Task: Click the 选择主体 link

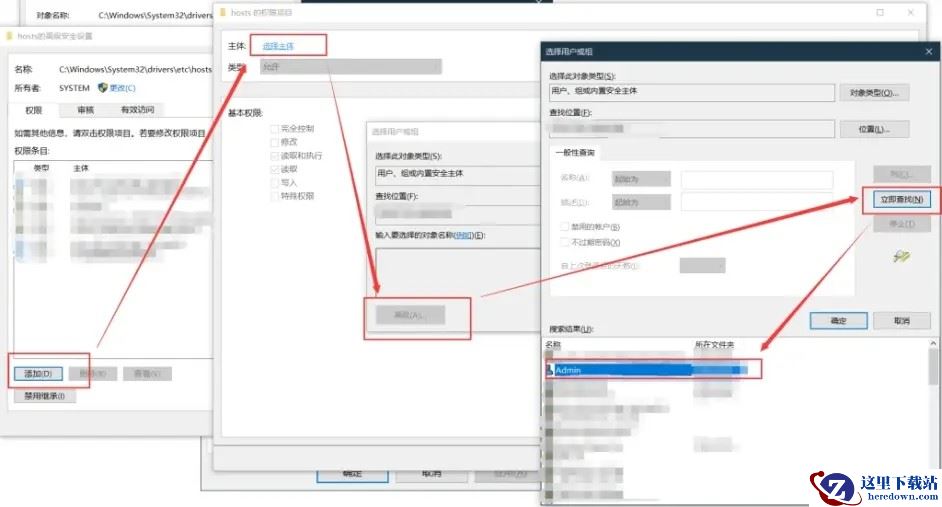Action: pos(280,46)
